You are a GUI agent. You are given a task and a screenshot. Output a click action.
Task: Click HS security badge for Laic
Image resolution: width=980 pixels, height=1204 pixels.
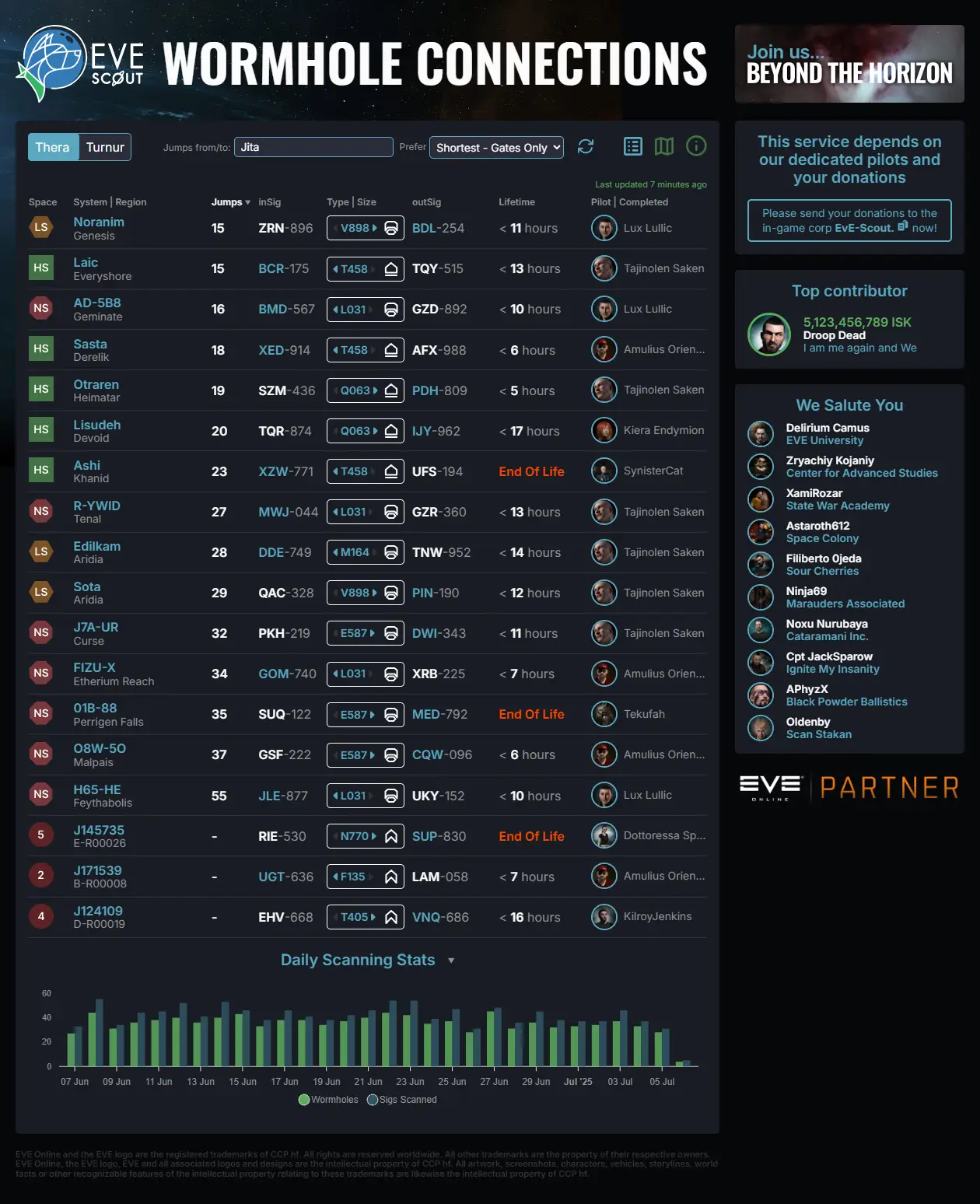41,268
